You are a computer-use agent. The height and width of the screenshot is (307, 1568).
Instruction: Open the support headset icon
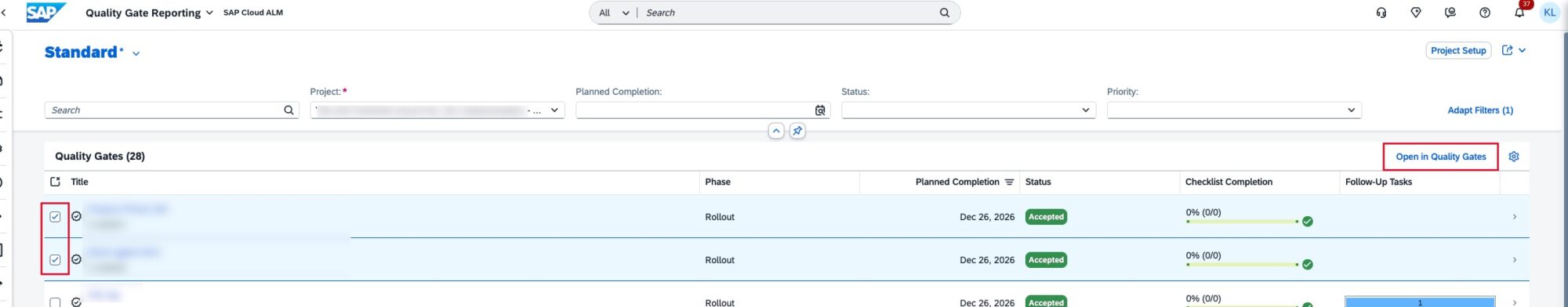click(1381, 13)
